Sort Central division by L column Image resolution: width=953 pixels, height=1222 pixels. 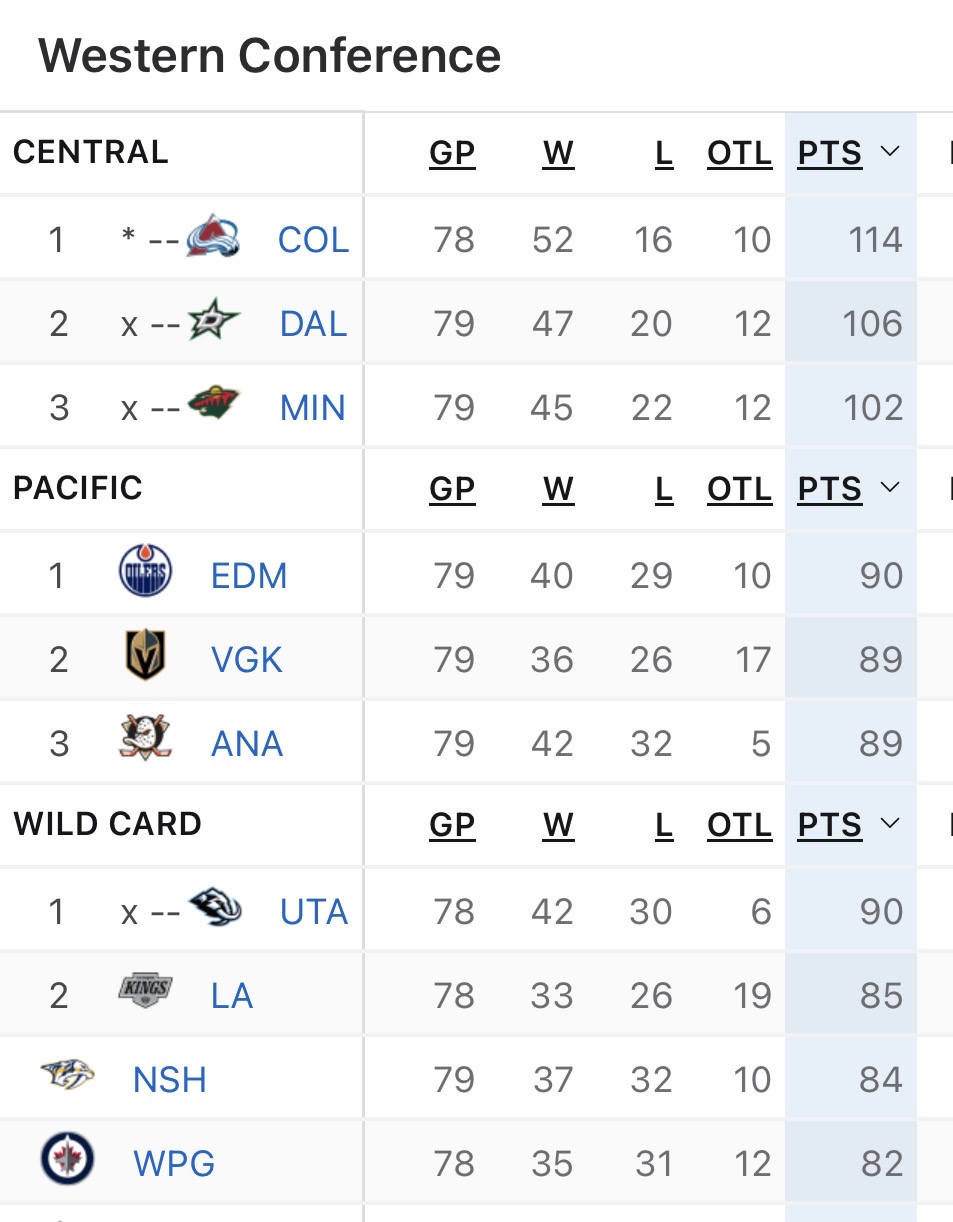[664, 153]
